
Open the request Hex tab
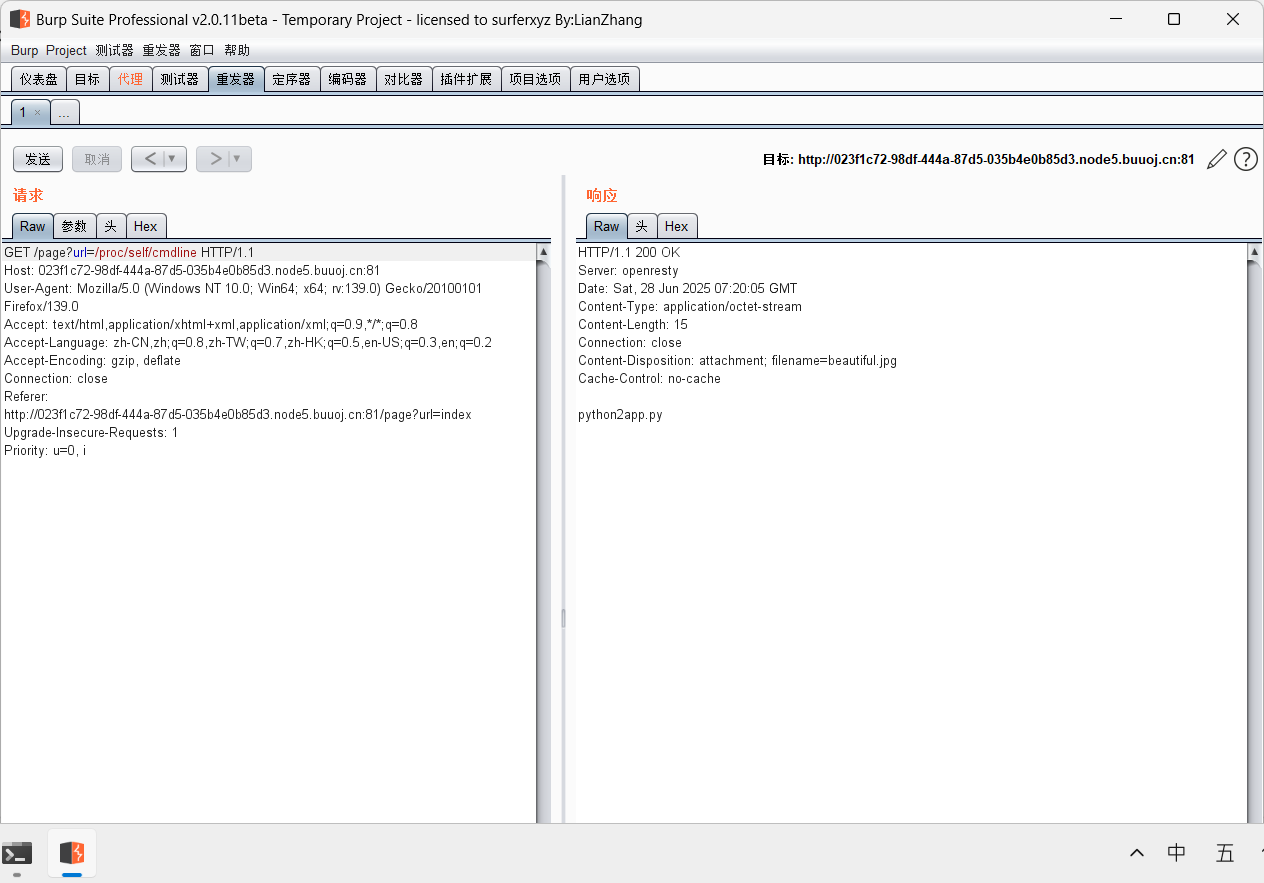pyautogui.click(x=146, y=226)
